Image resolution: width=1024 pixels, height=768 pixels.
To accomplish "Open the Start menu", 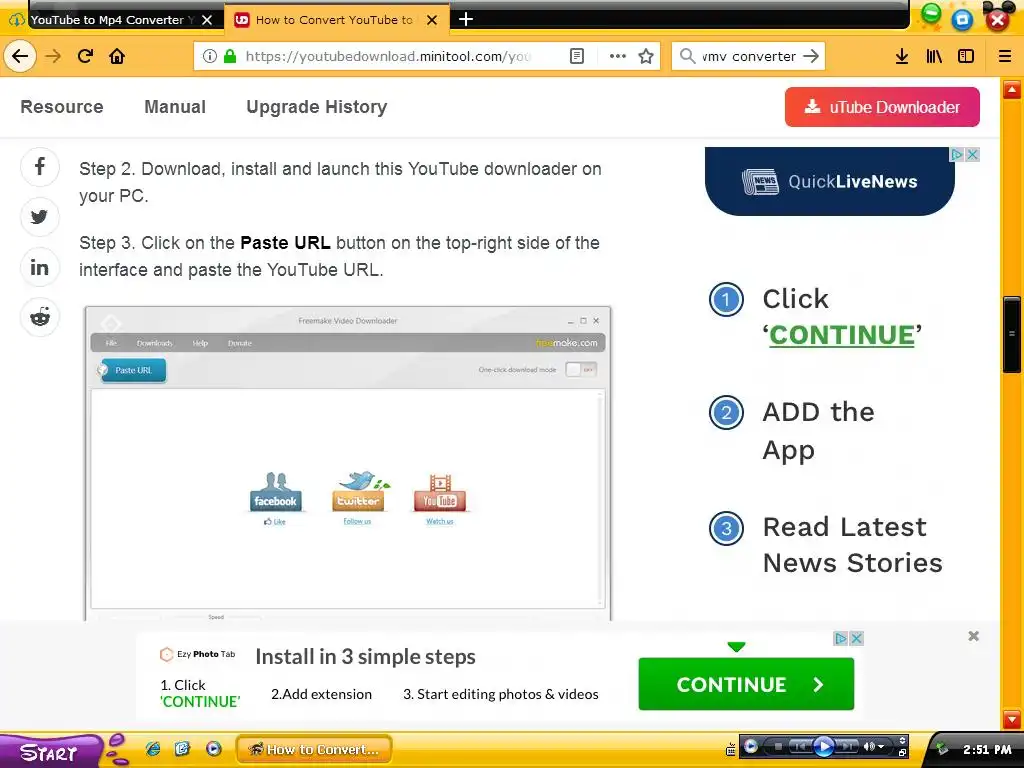I will click(x=50, y=752).
